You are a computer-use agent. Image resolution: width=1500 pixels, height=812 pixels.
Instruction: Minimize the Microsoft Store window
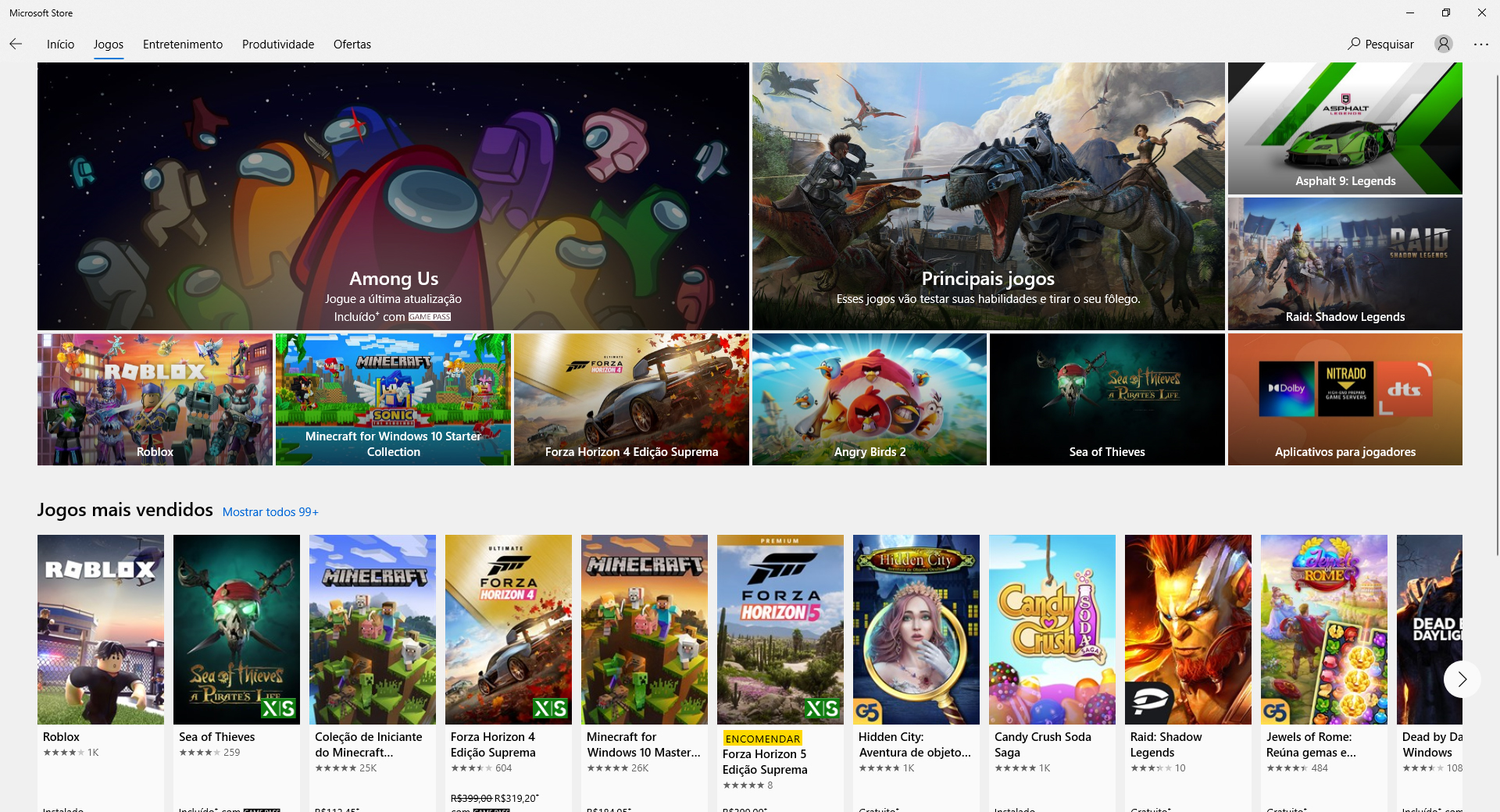click(x=1410, y=12)
